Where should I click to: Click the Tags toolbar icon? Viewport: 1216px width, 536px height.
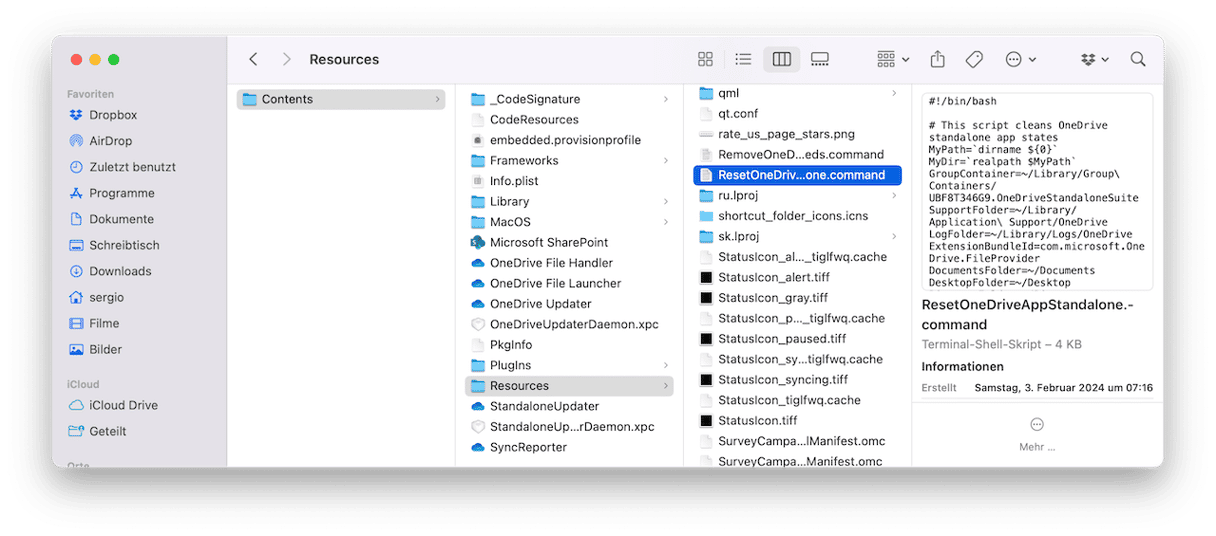tap(974, 60)
